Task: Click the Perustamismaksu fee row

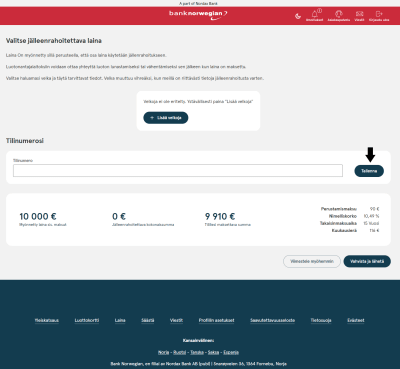Action: [x=350, y=209]
